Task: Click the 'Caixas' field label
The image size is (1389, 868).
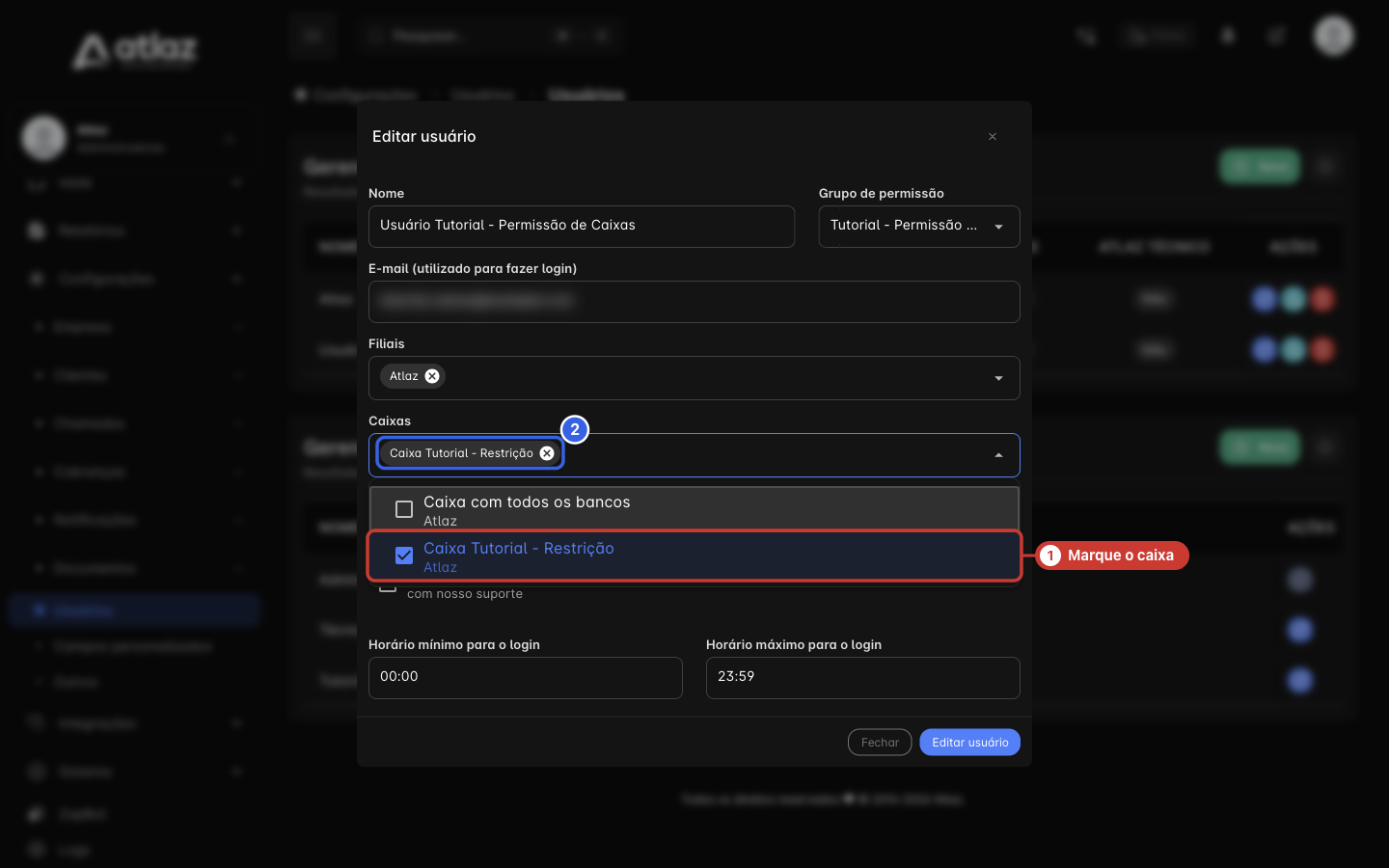Action: click(390, 421)
